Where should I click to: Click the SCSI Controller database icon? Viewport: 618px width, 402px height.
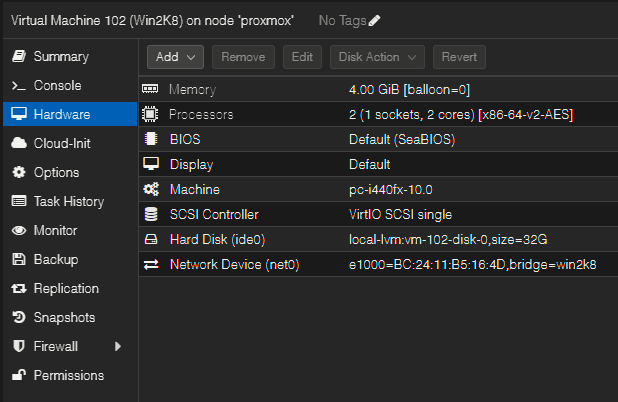(x=151, y=214)
